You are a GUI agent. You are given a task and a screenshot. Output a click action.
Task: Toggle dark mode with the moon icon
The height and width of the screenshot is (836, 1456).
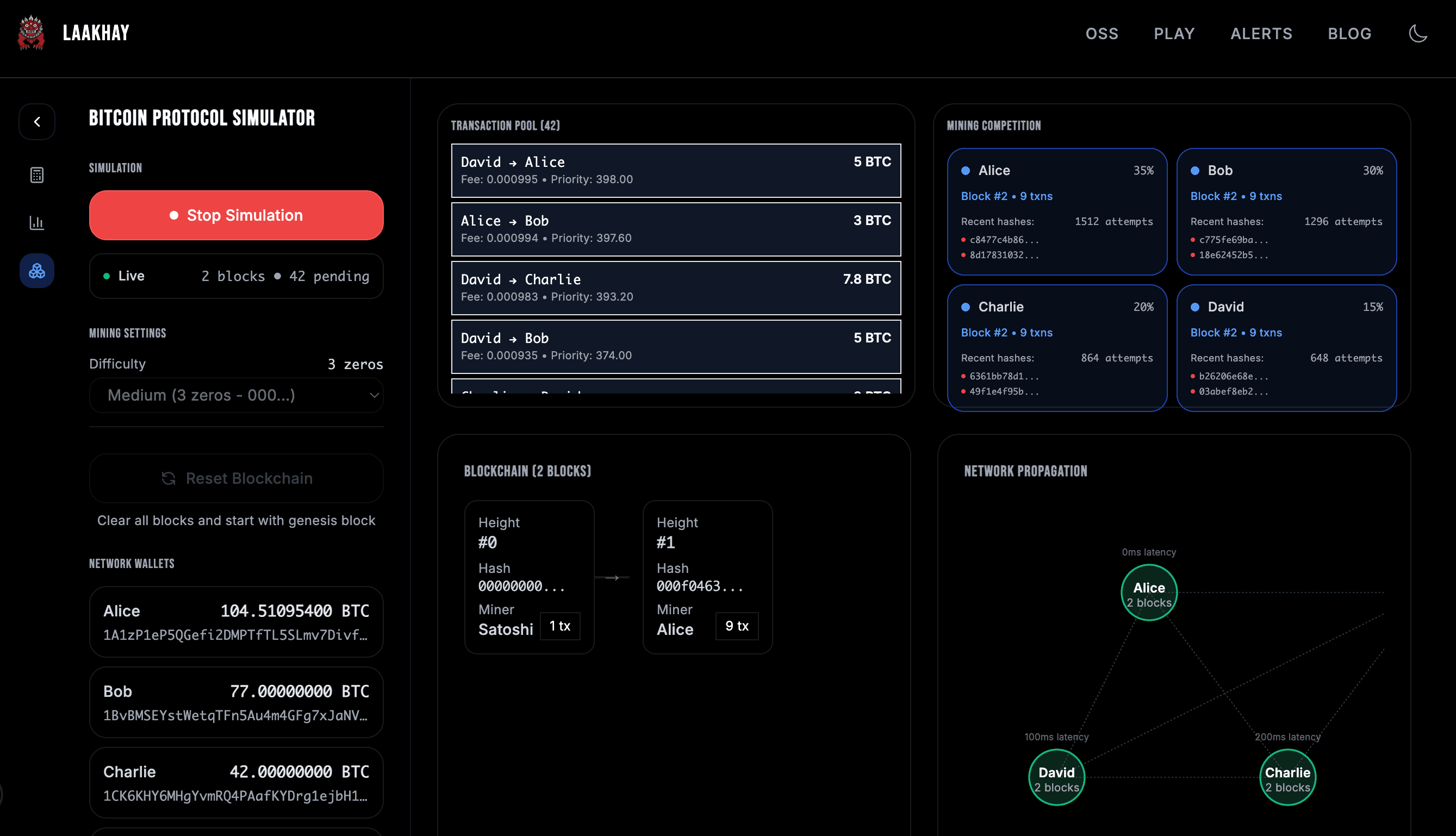[1417, 33]
